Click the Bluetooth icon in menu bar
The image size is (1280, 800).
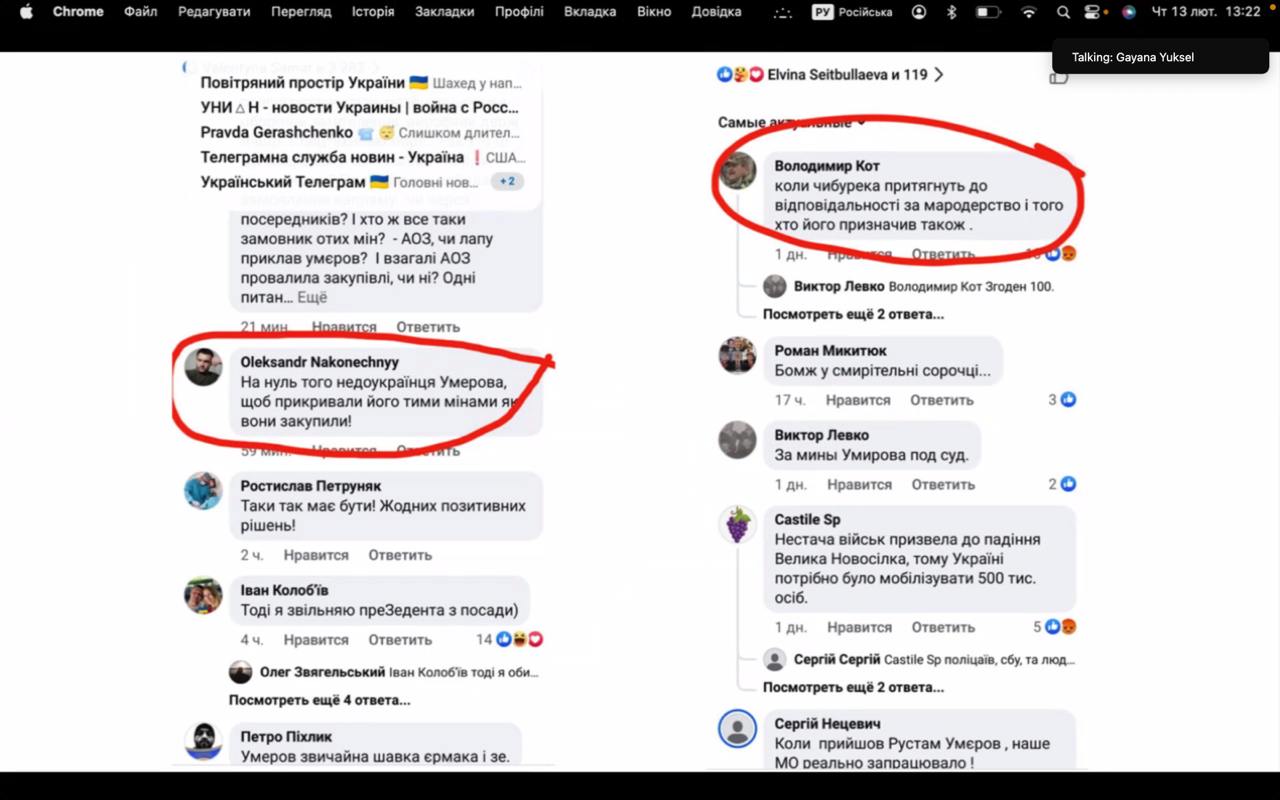(x=952, y=12)
